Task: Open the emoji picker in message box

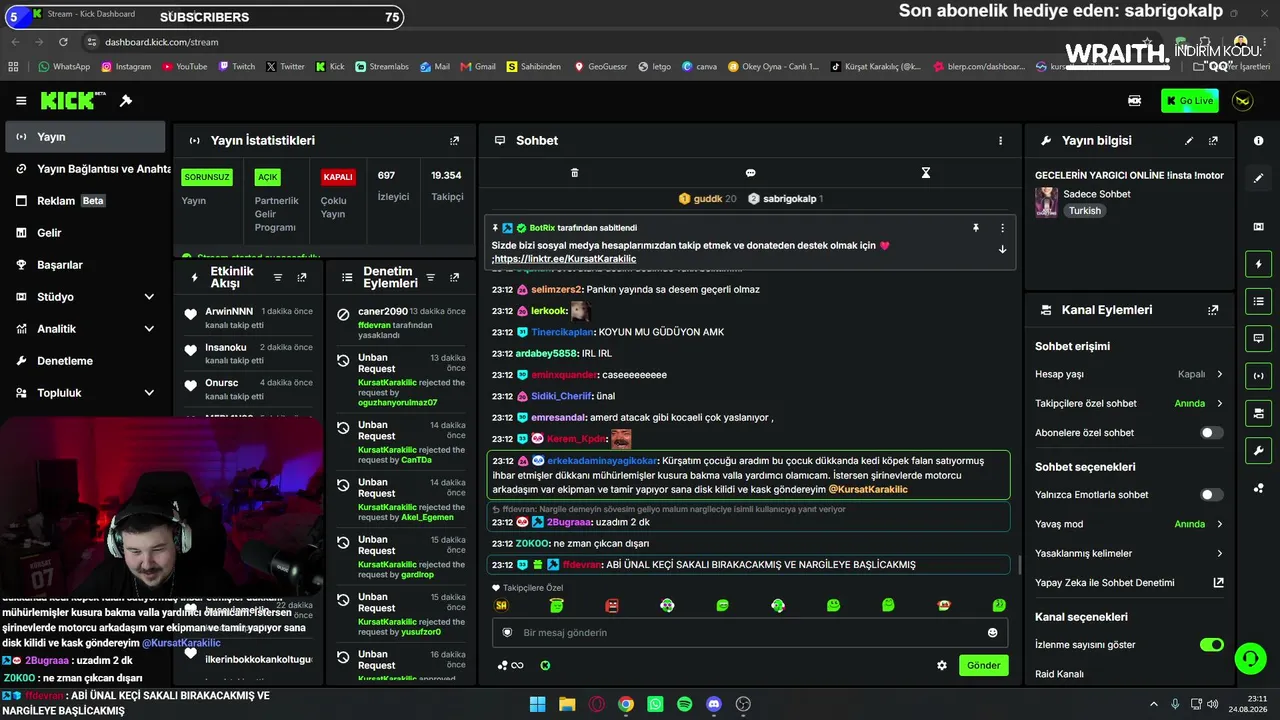Action: click(992, 633)
